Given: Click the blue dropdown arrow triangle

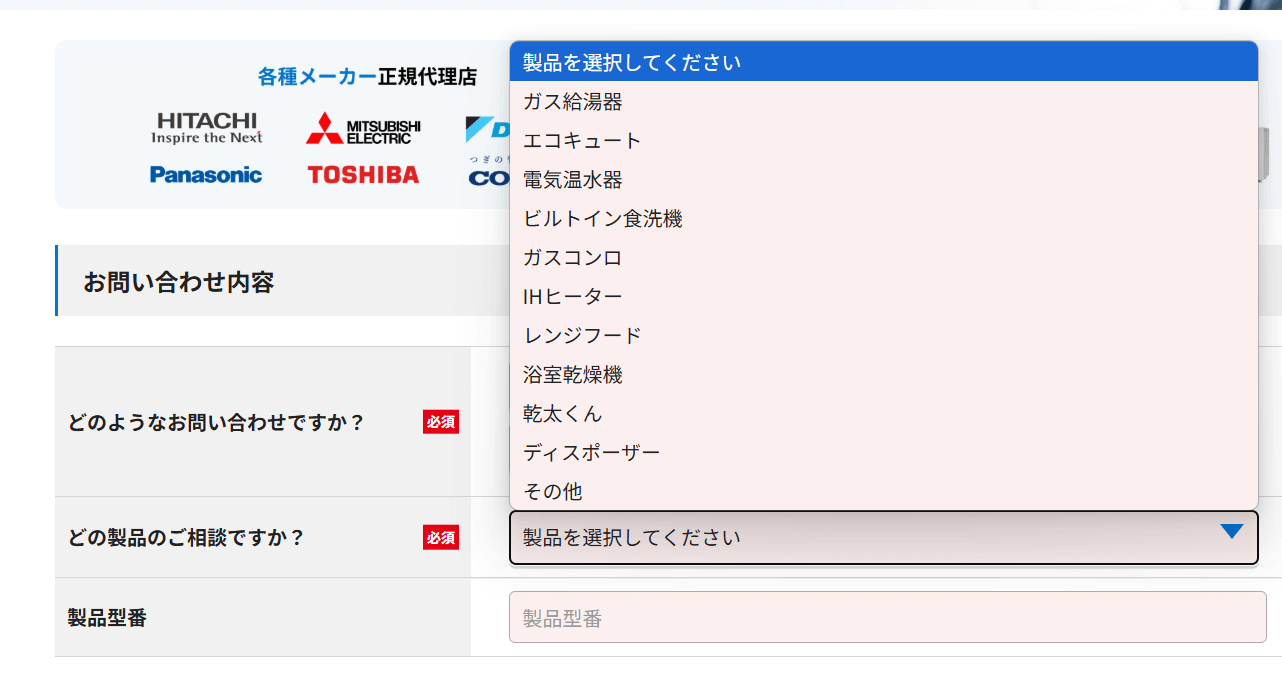Looking at the screenshot, I should pyautogui.click(x=1231, y=532).
